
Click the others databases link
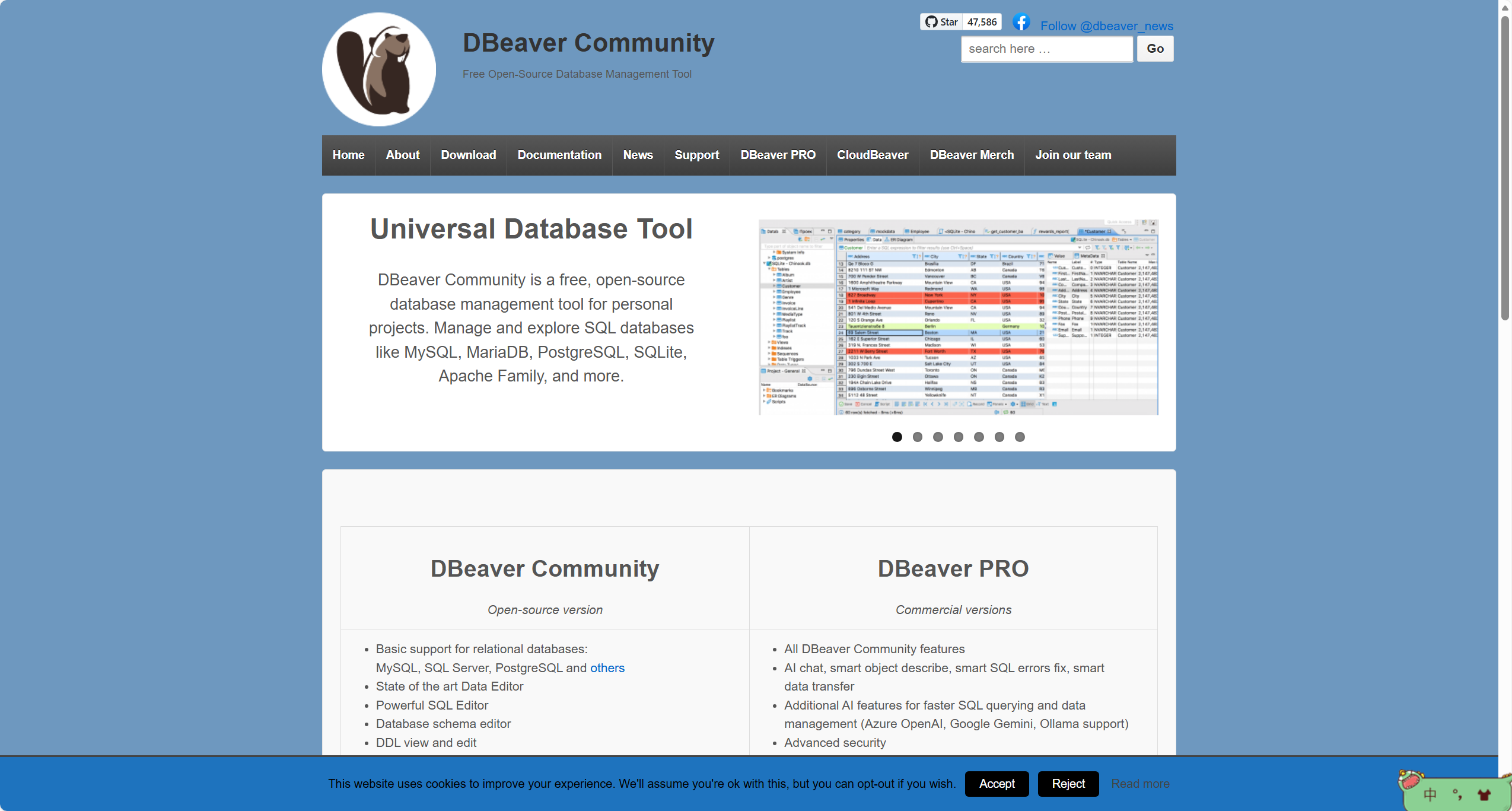click(607, 668)
